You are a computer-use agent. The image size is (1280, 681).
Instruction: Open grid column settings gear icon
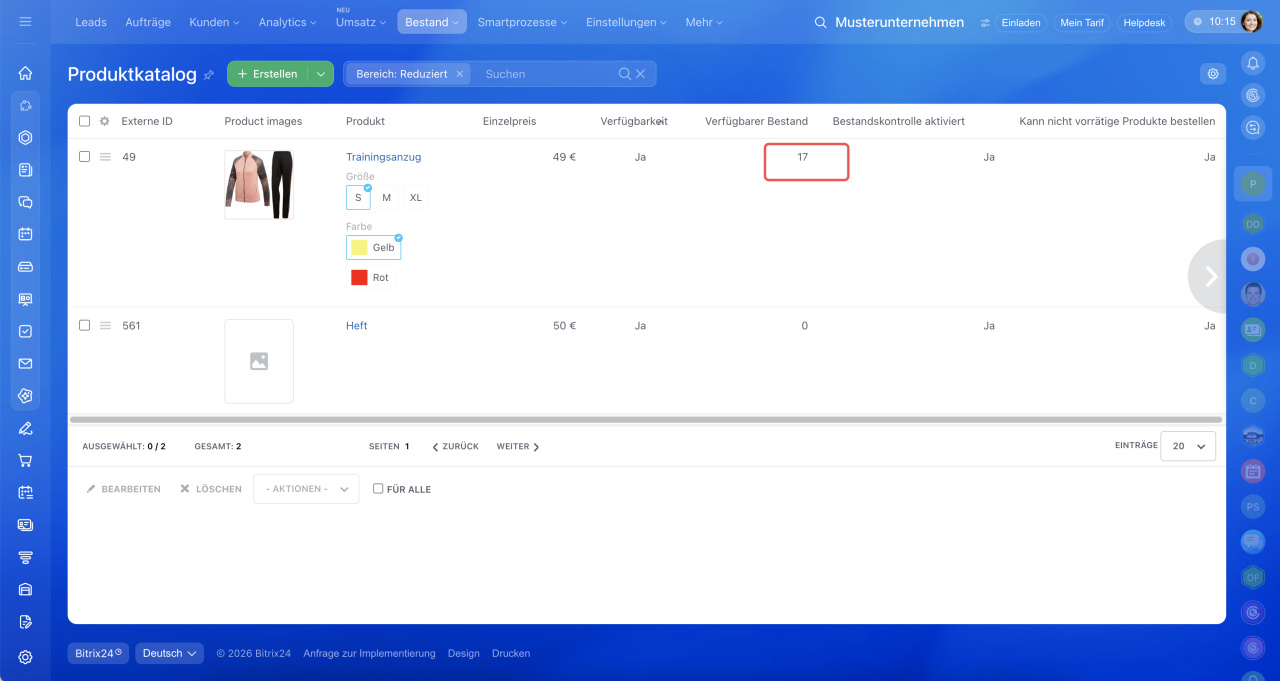tap(104, 121)
